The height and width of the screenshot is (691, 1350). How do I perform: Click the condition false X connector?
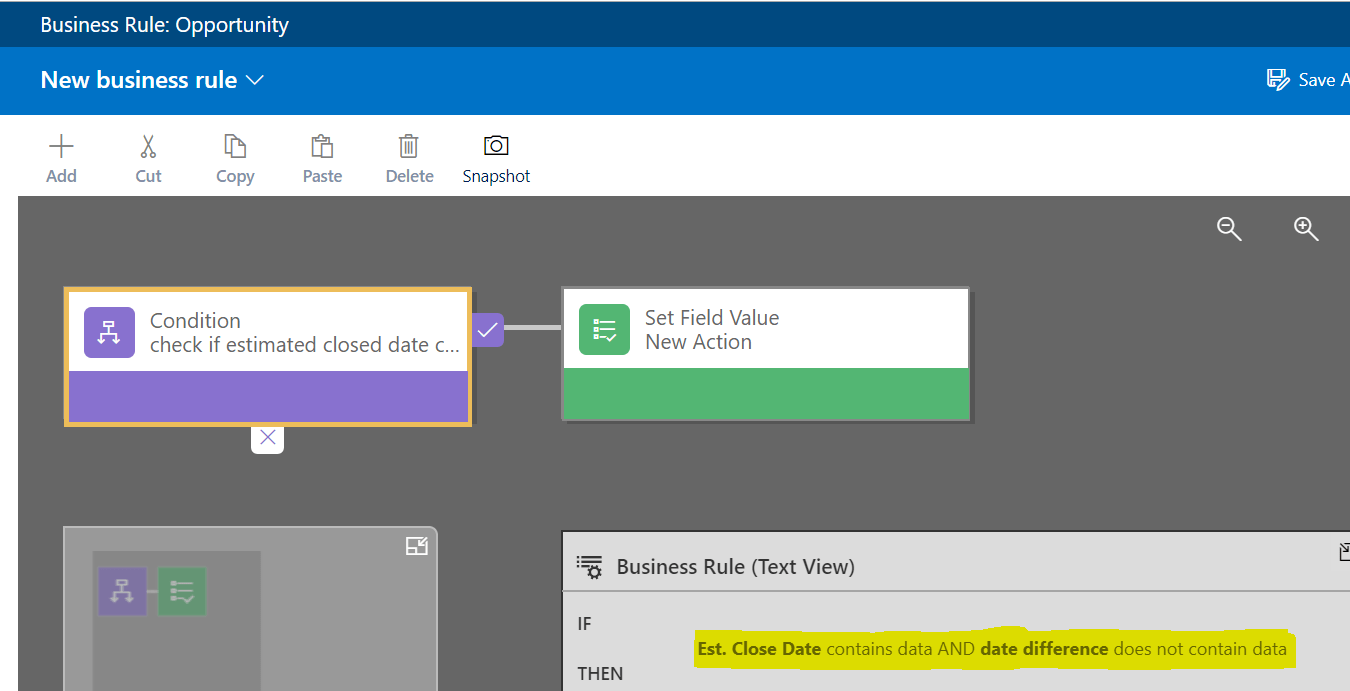(x=267, y=438)
